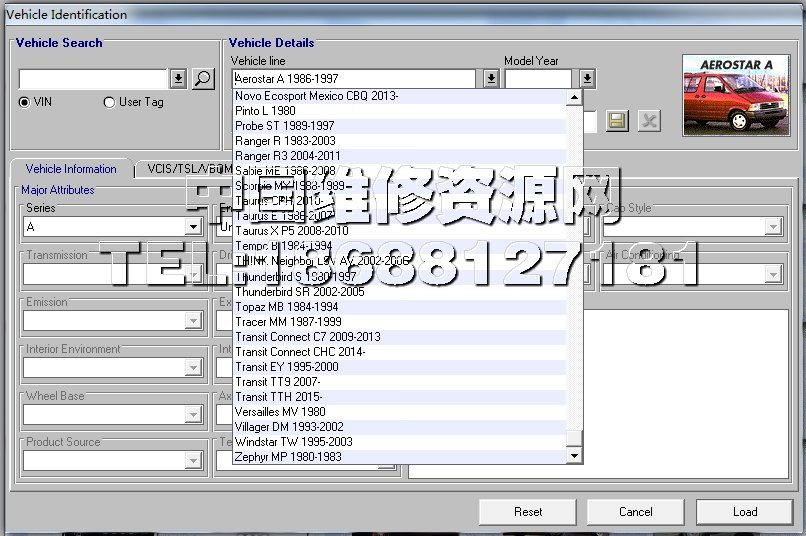Click the list scrollbar up arrow
The width and height of the screenshot is (806, 536).
pyautogui.click(x=574, y=98)
